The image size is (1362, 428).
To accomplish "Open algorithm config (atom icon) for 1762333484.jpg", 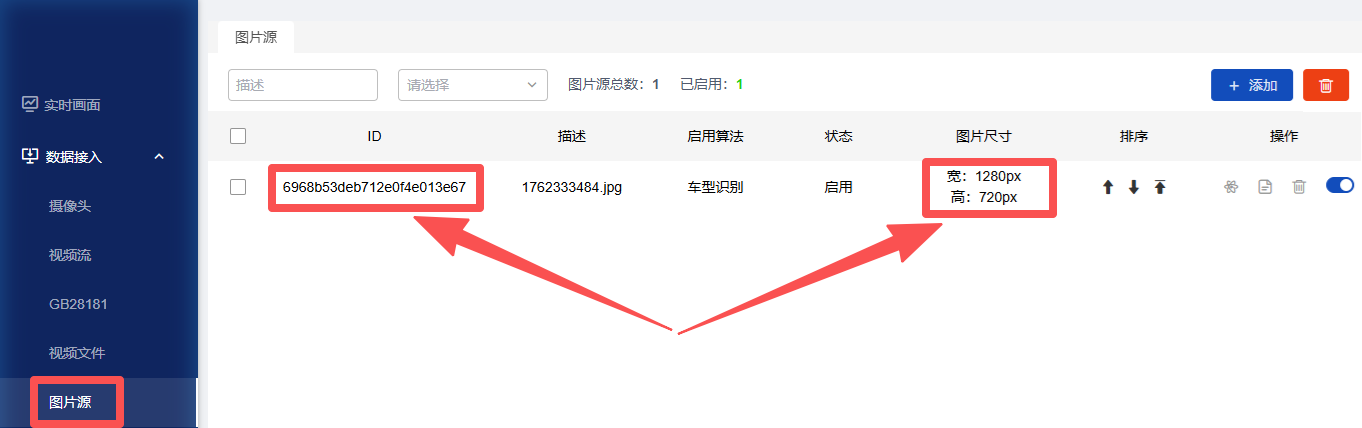I will [1231, 186].
